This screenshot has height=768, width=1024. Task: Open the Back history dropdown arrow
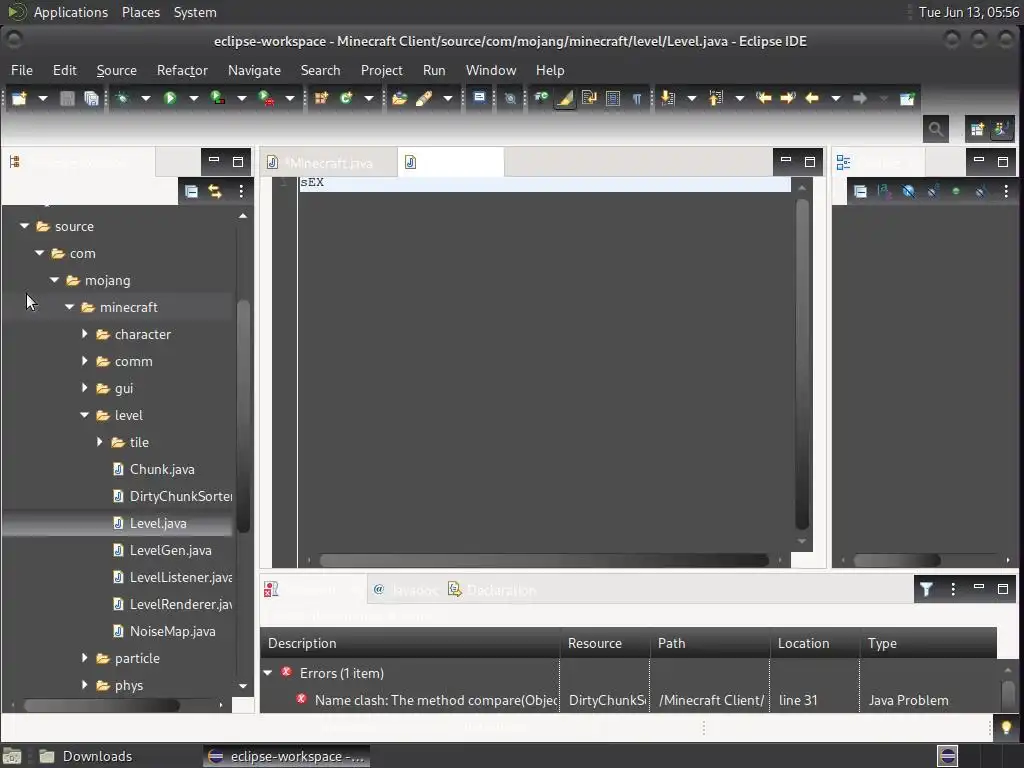pyautogui.click(x=836, y=98)
